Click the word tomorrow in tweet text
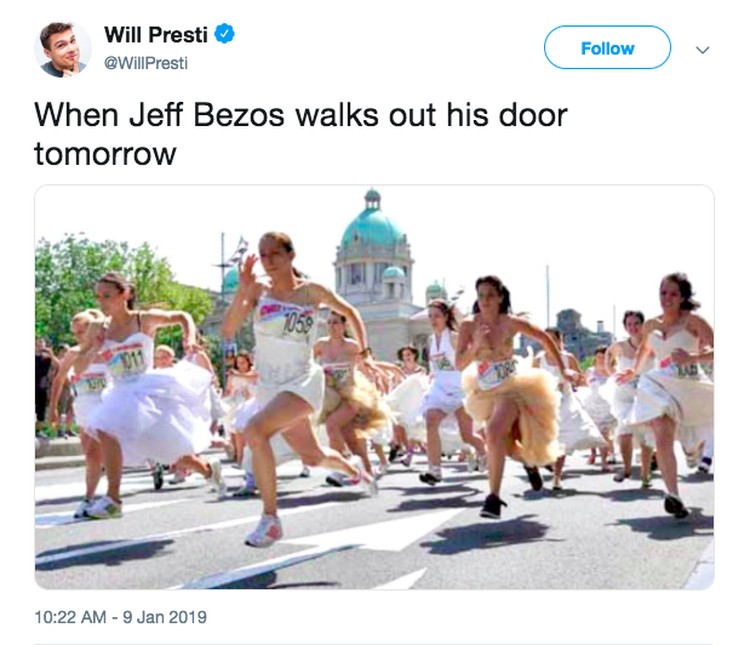 105,155
